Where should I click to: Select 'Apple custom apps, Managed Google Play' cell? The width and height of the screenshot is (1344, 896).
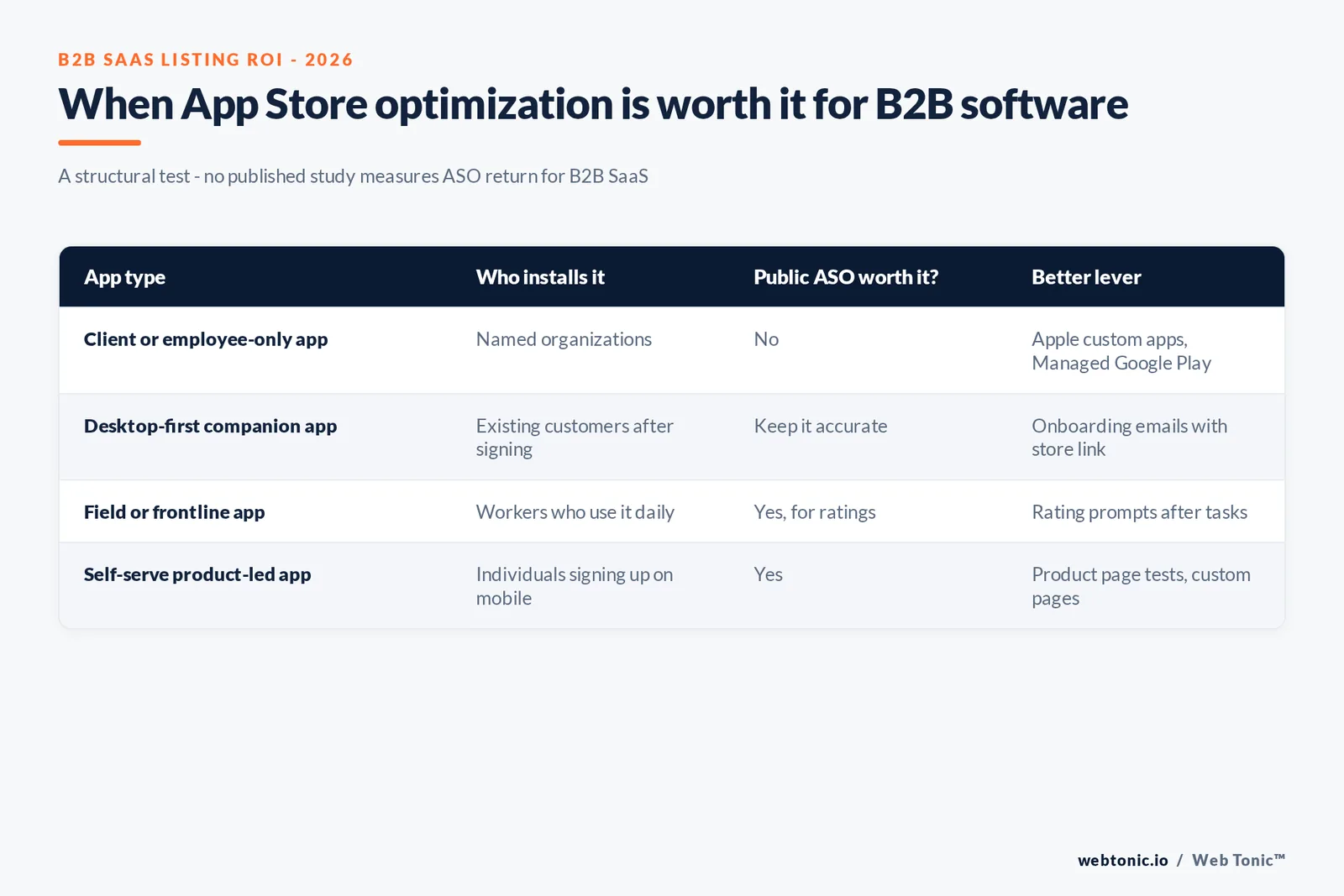[x=1121, y=351]
